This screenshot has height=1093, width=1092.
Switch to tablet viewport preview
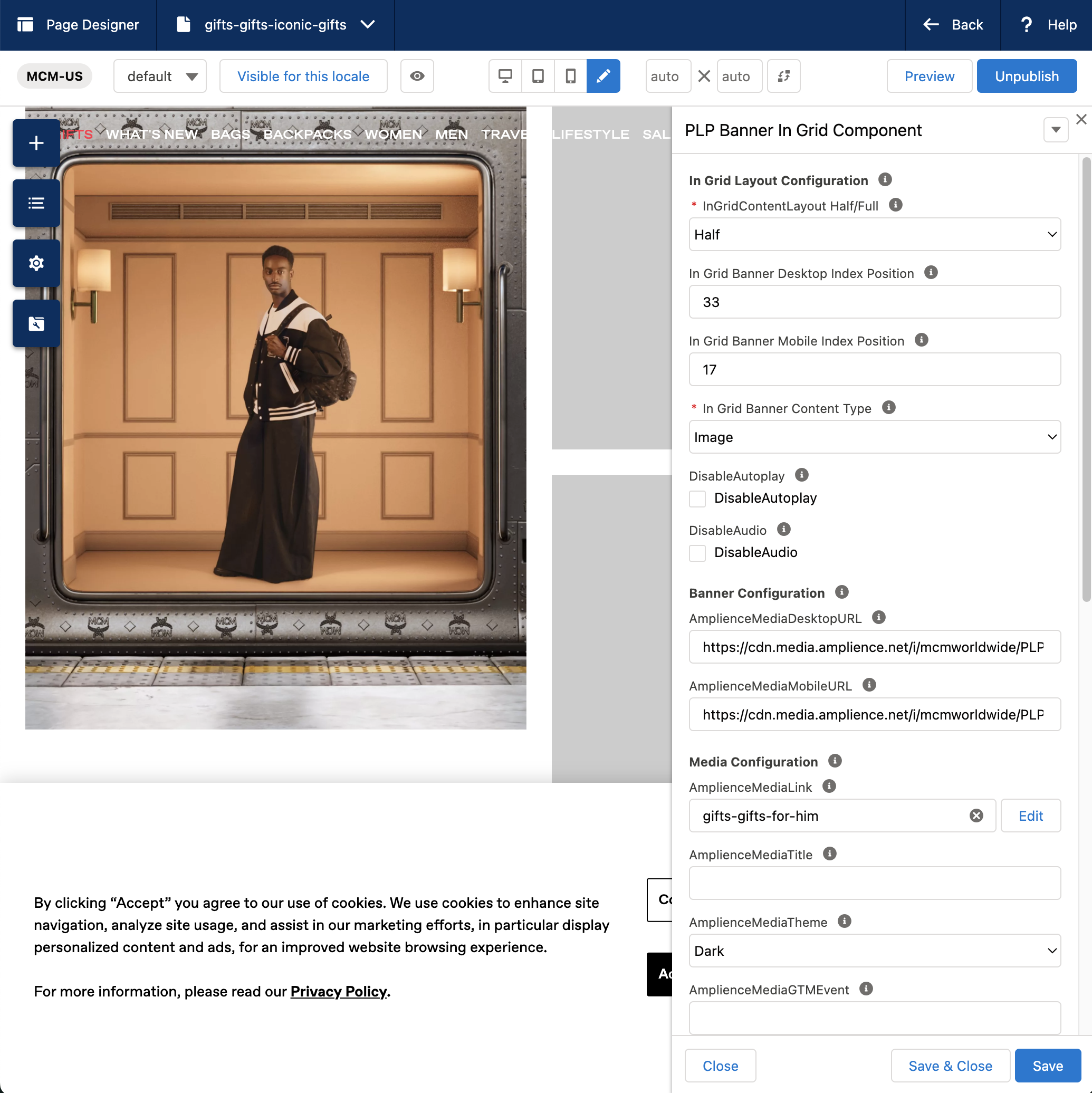pyautogui.click(x=538, y=76)
